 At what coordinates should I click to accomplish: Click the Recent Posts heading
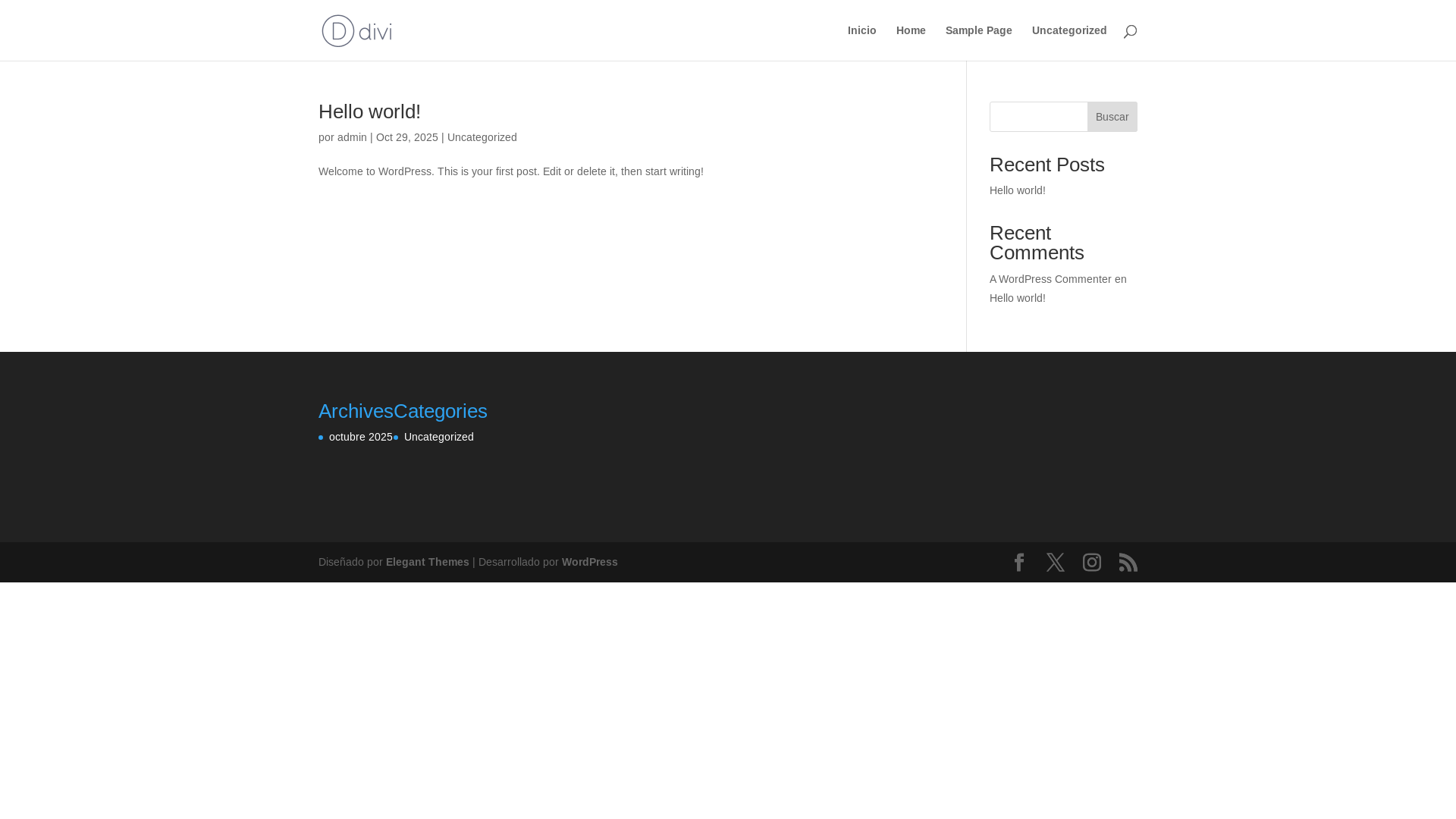1047,165
